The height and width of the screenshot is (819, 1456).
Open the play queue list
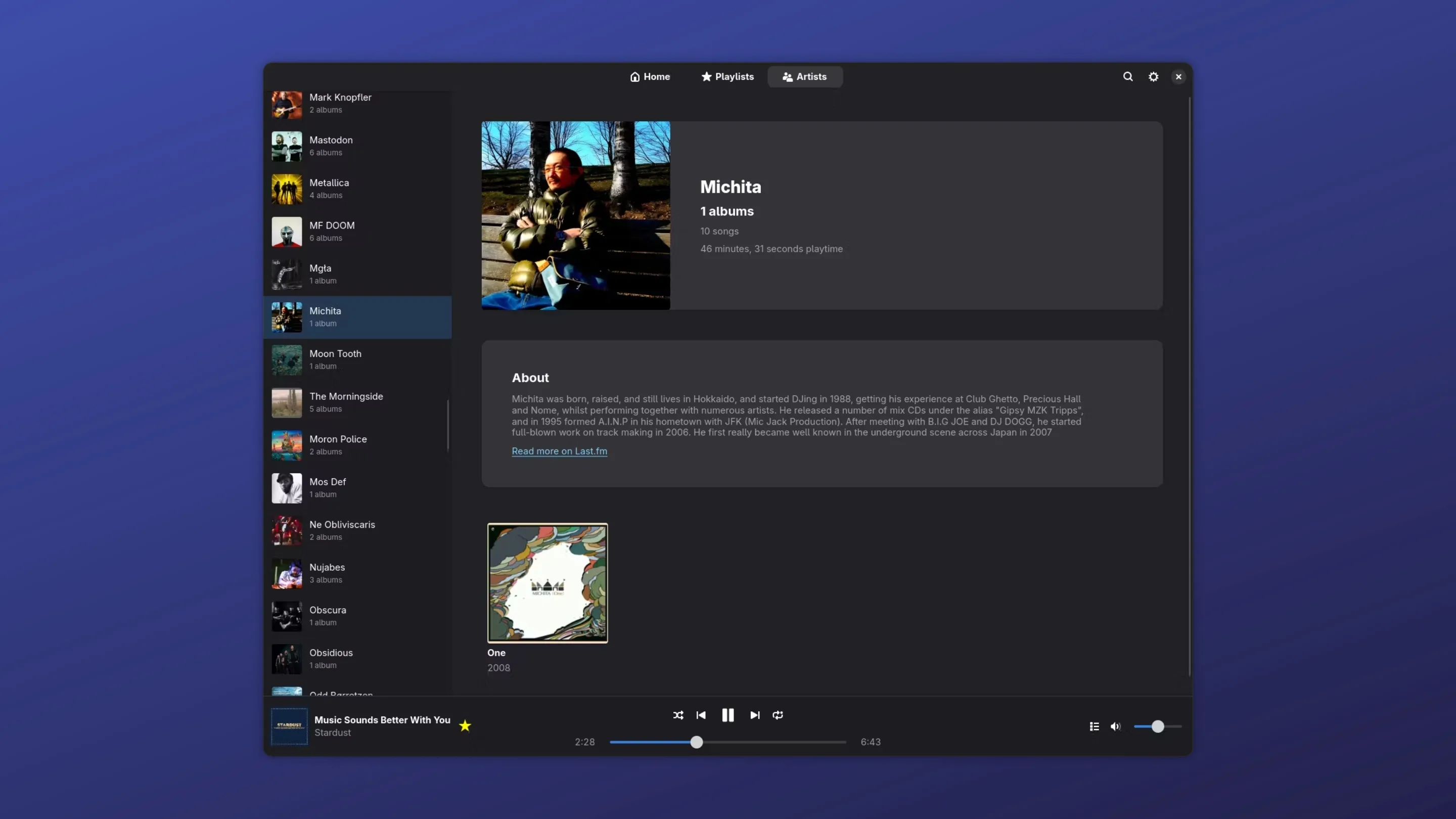coord(1094,726)
